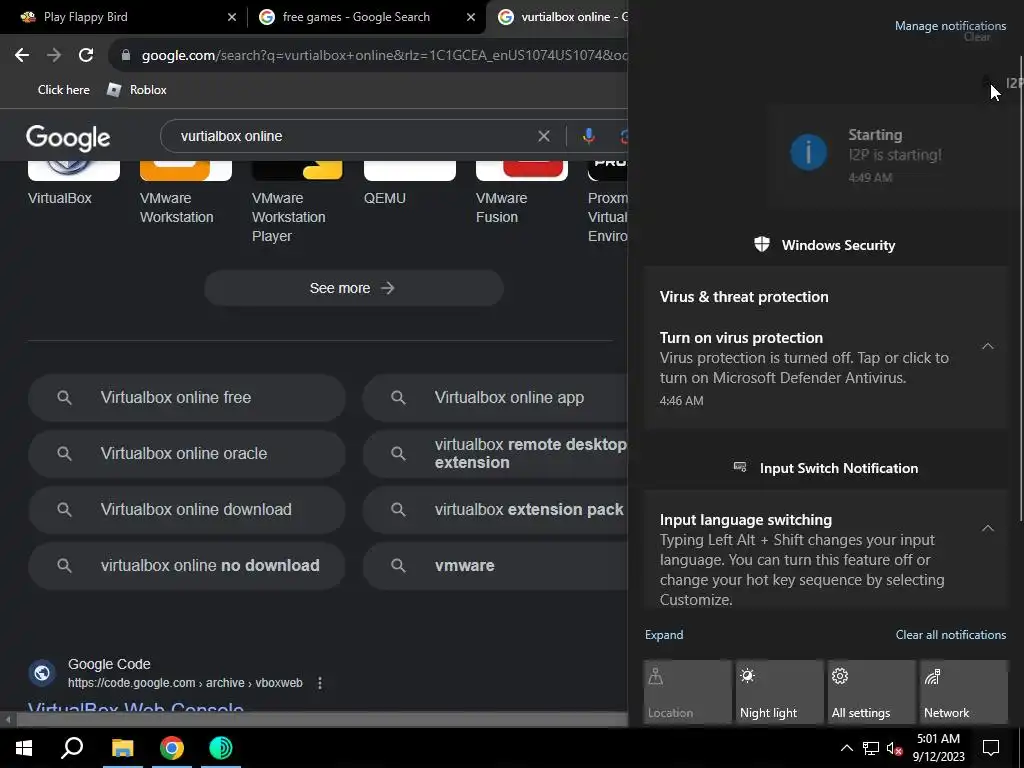Toggle the Location quick action
Image resolution: width=1024 pixels, height=768 pixels.
(688, 692)
